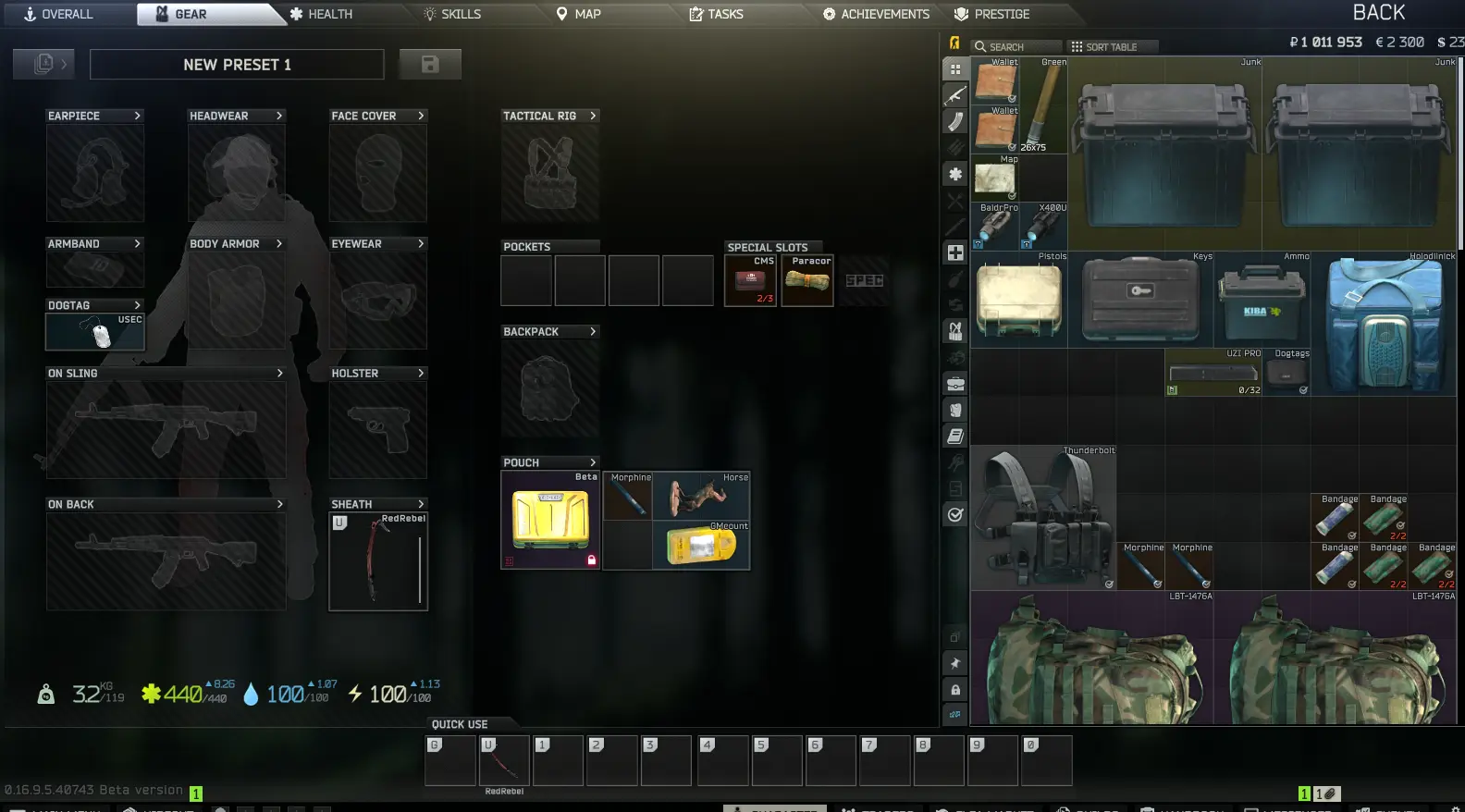This screenshot has height=812, width=1465.
Task: Expand the EYEWEAR slot arrow
Action: point(421,243)
